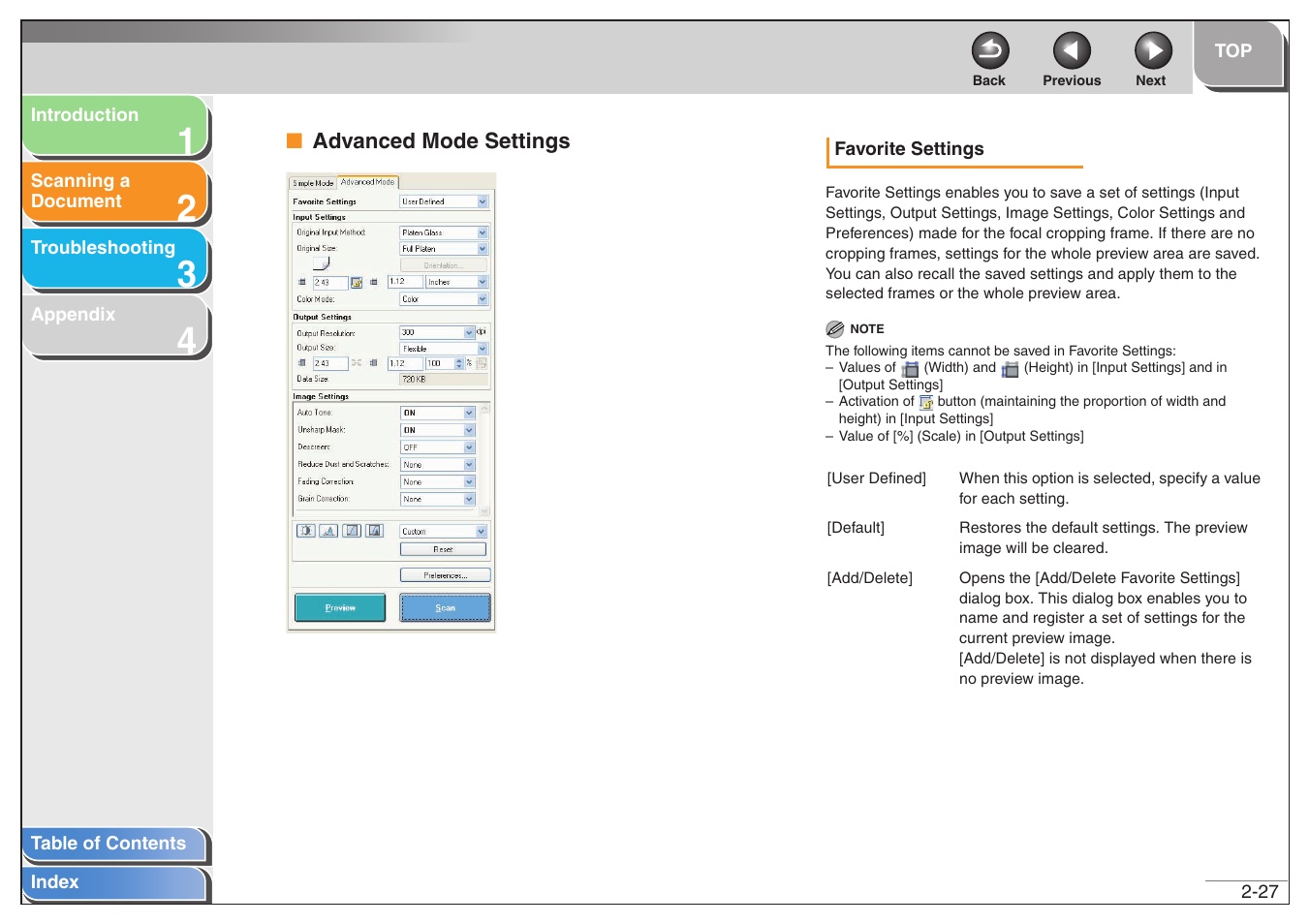This screenshot has height=924, width=1309.
Task: Click the output height icon
Action: (x=373, y=363)
